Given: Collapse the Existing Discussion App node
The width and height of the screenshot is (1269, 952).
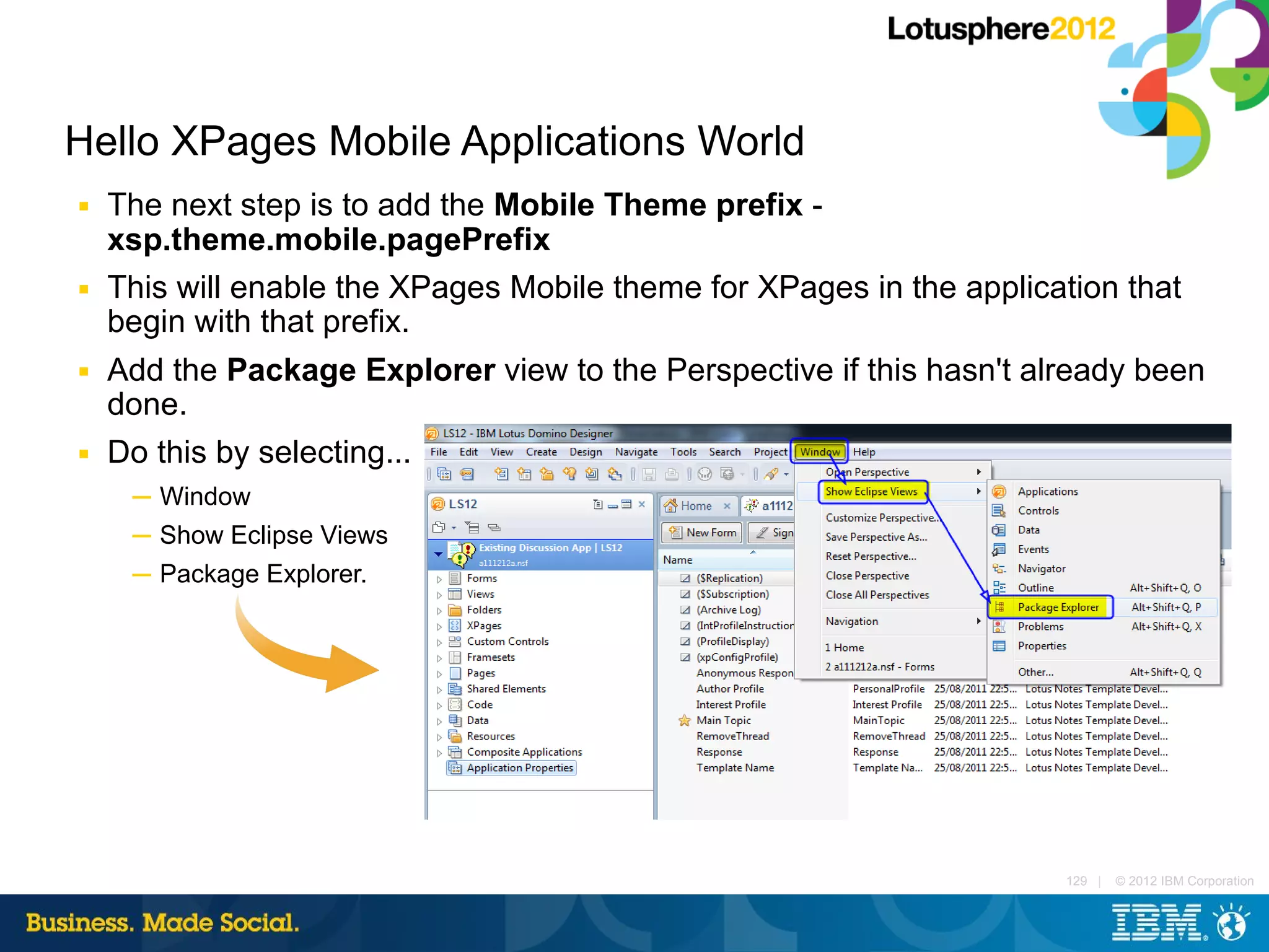Looking at the screenshot, I should tap(438, 554).
